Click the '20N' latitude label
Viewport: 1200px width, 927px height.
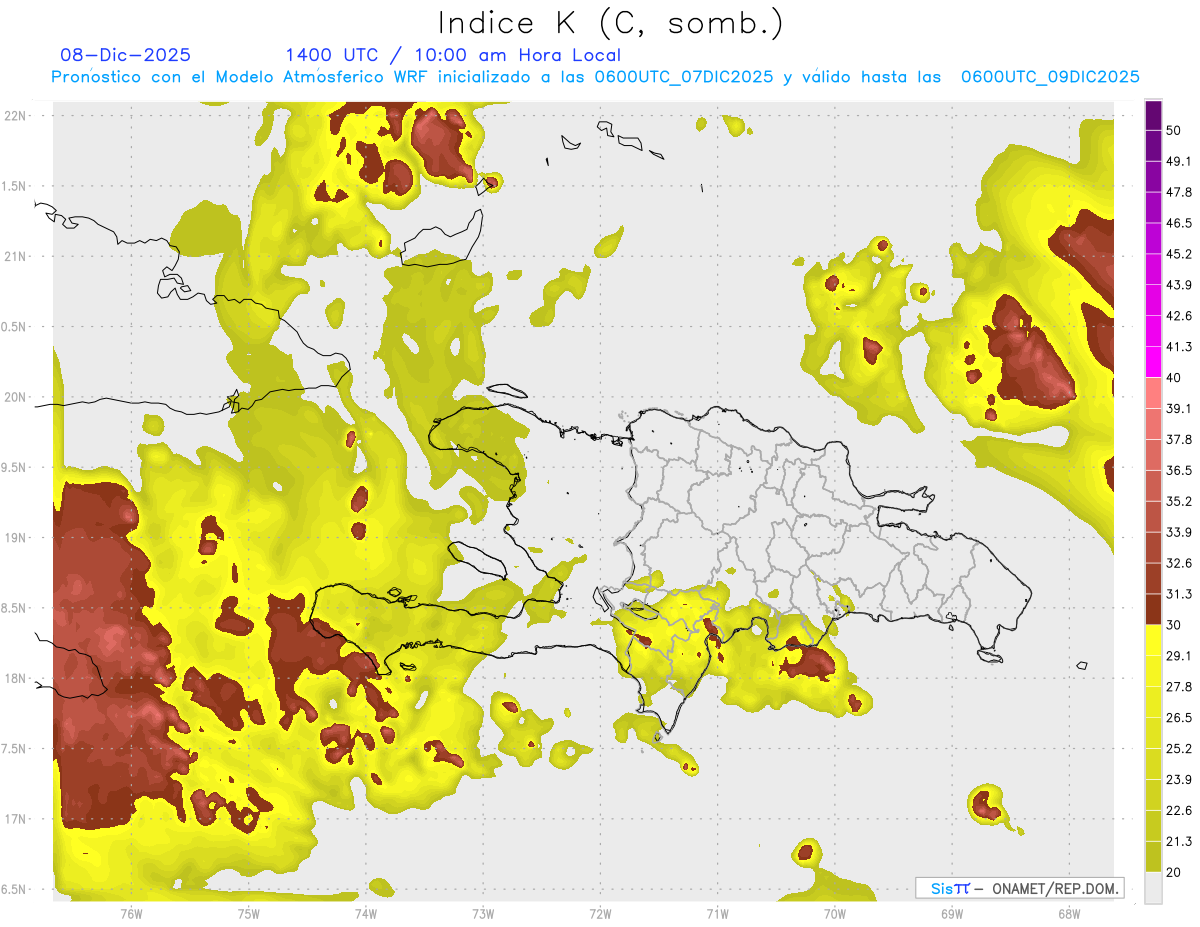pyautogui.click(x=16, y=397)
